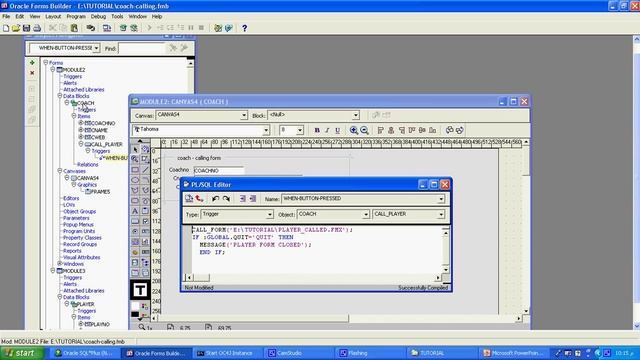
Task: Select the Checkbox item tool in palette
Action: click(x=145, y=221)
